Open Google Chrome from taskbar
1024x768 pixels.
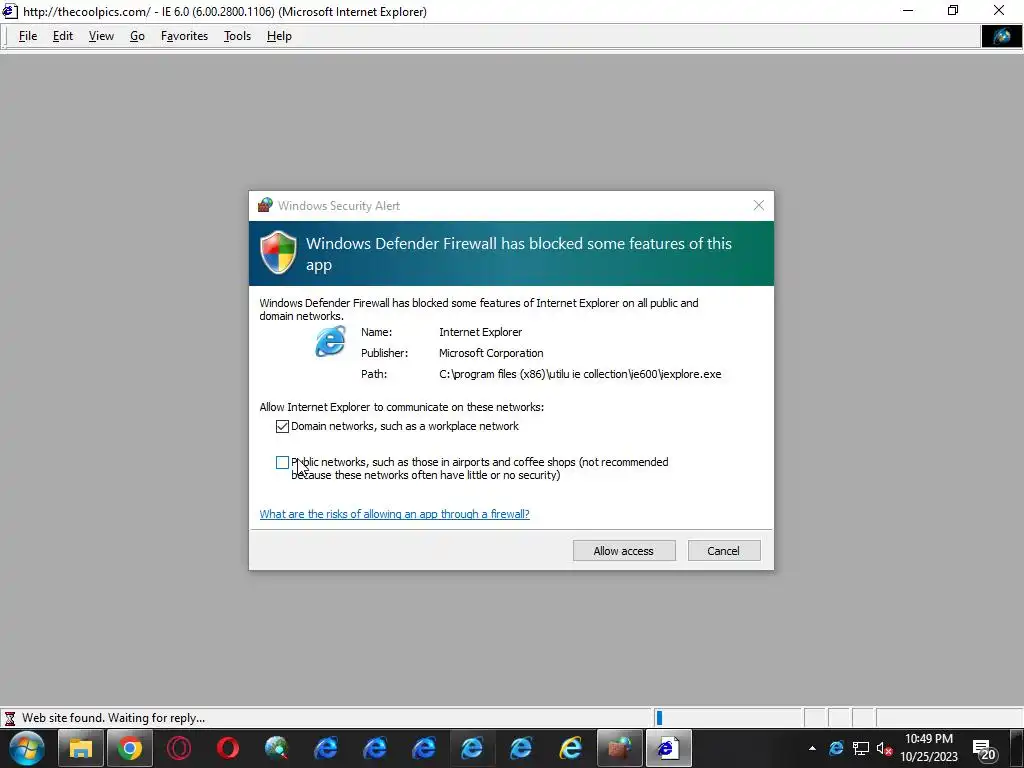point(129,748)
